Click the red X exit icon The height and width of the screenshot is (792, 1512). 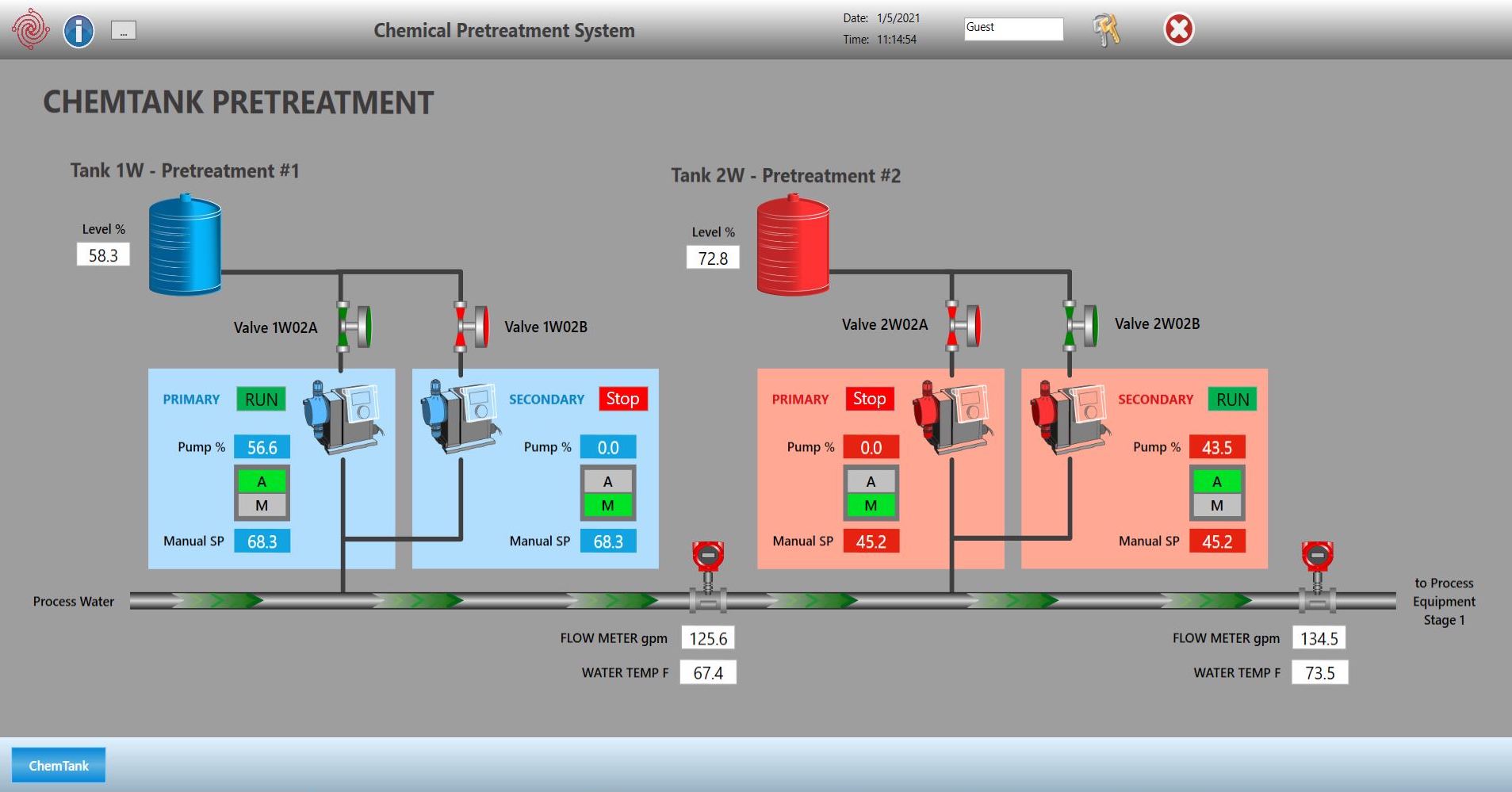tap(1178, 29)
